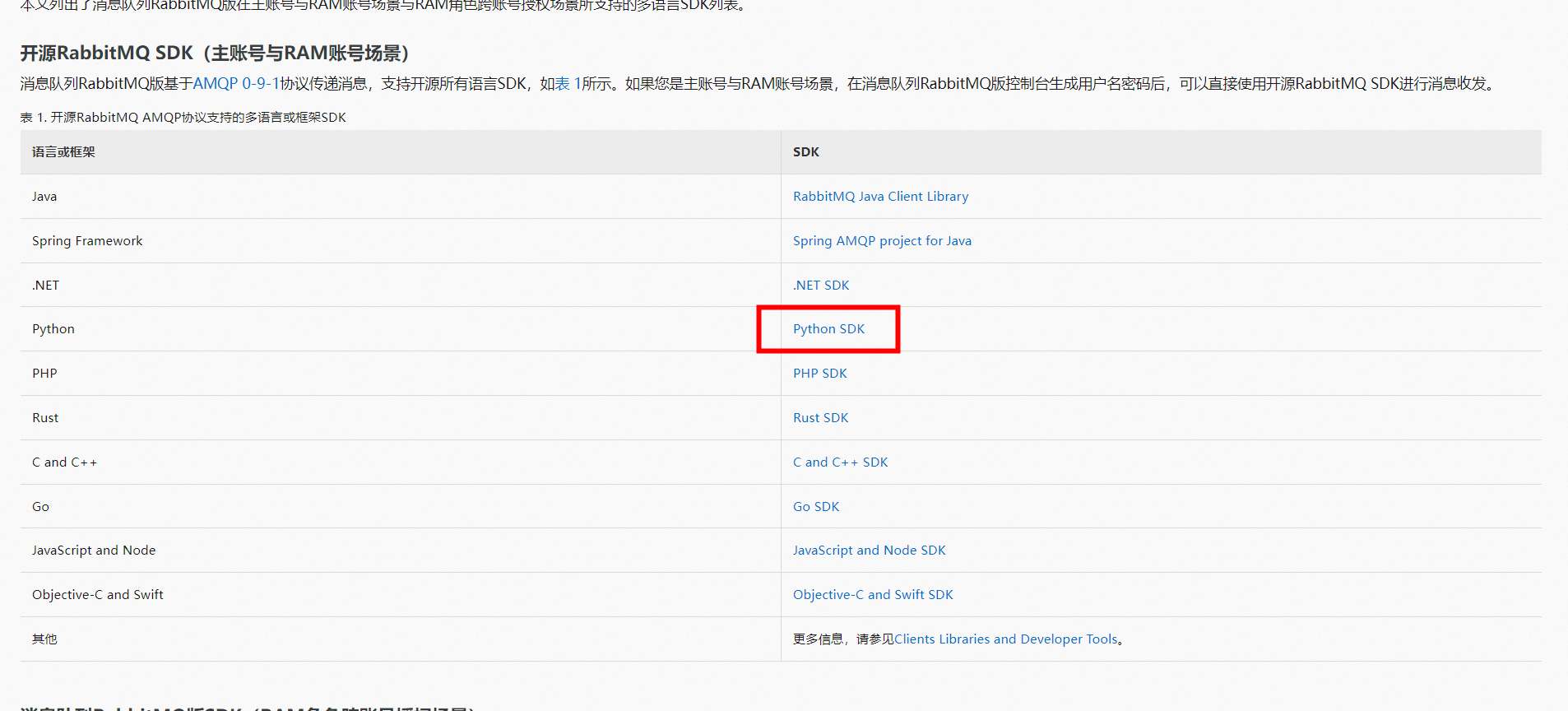This screenshot has width=1568, height=711.
Task: Select the 'PHP' language cell
Action: coord(401,374)
